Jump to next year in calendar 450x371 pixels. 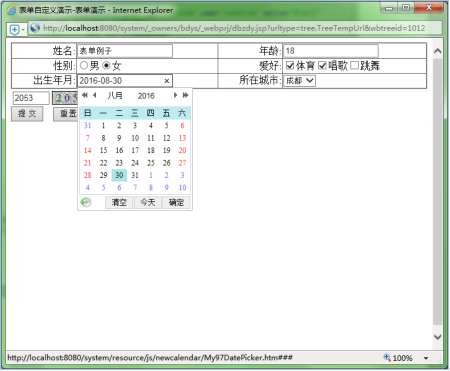185,95
